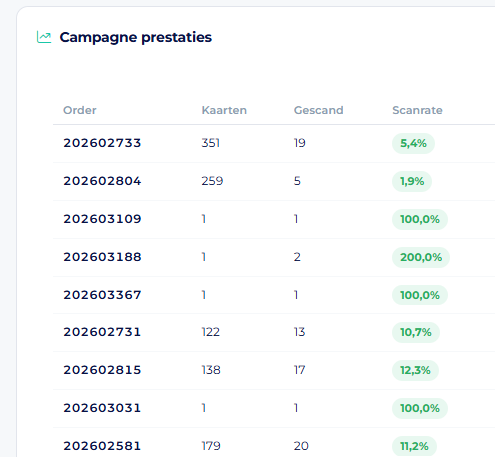The height and width of the screenshot is (457, 495).
Task: Select order 202602581
Action: [x=102, y=446]
